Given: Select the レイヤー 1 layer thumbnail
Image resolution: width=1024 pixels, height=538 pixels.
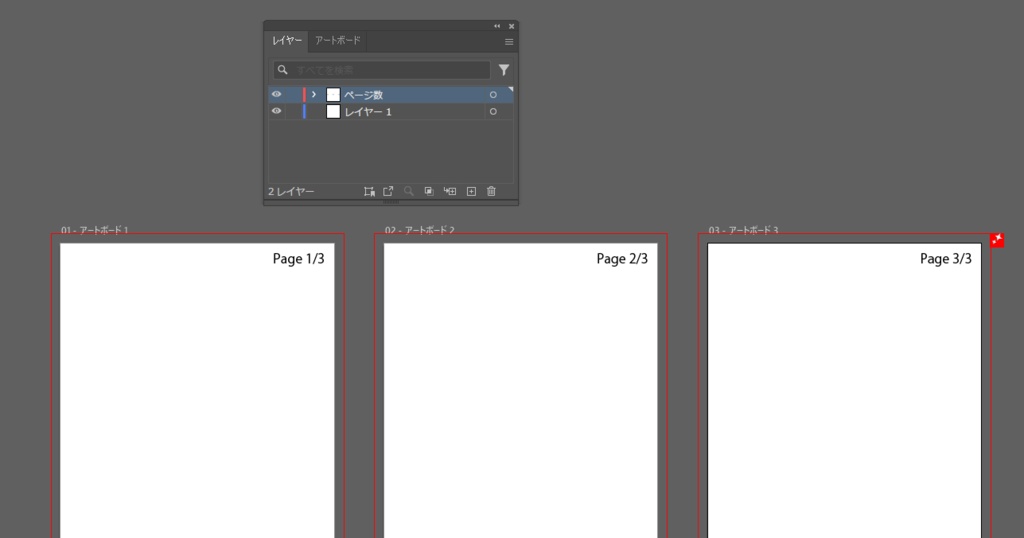Looking at the screenshot, I should 333,112.
